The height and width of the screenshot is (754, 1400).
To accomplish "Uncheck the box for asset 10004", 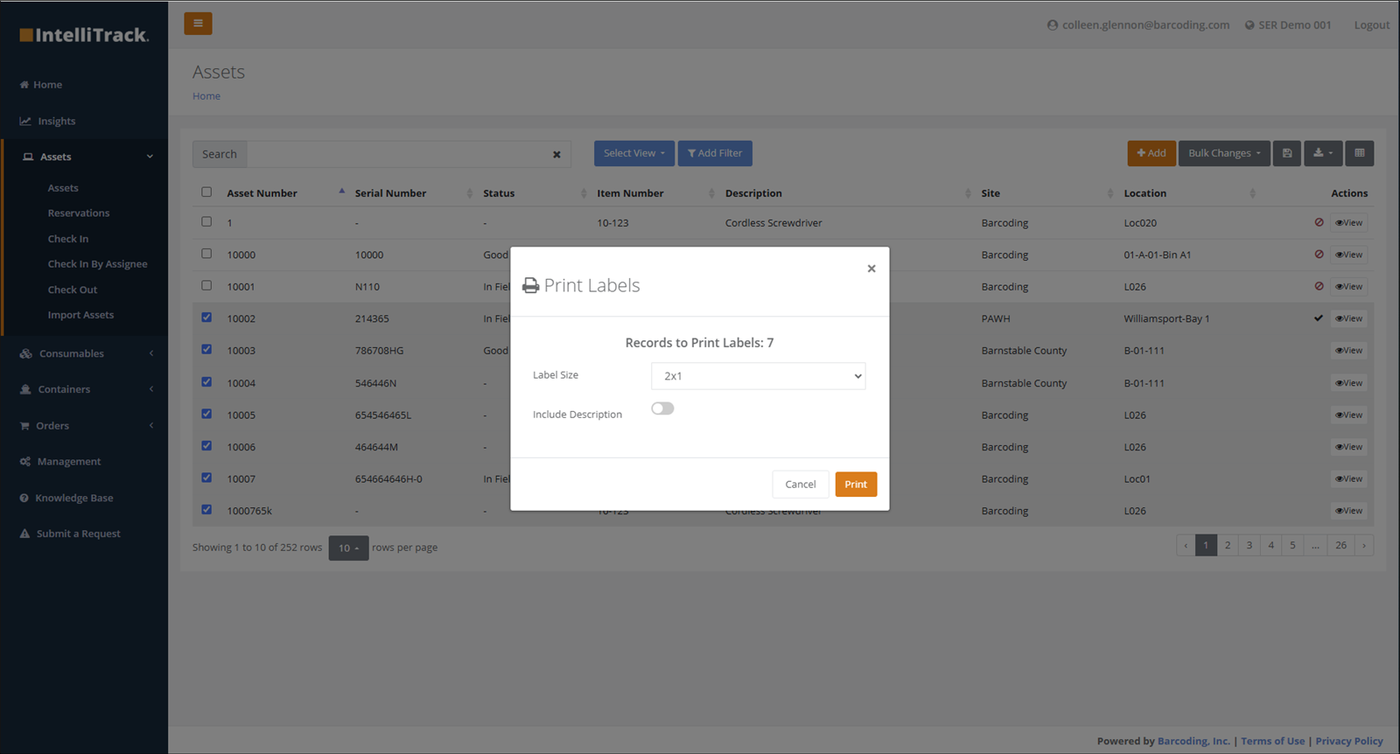I will [x=207, y=382].
